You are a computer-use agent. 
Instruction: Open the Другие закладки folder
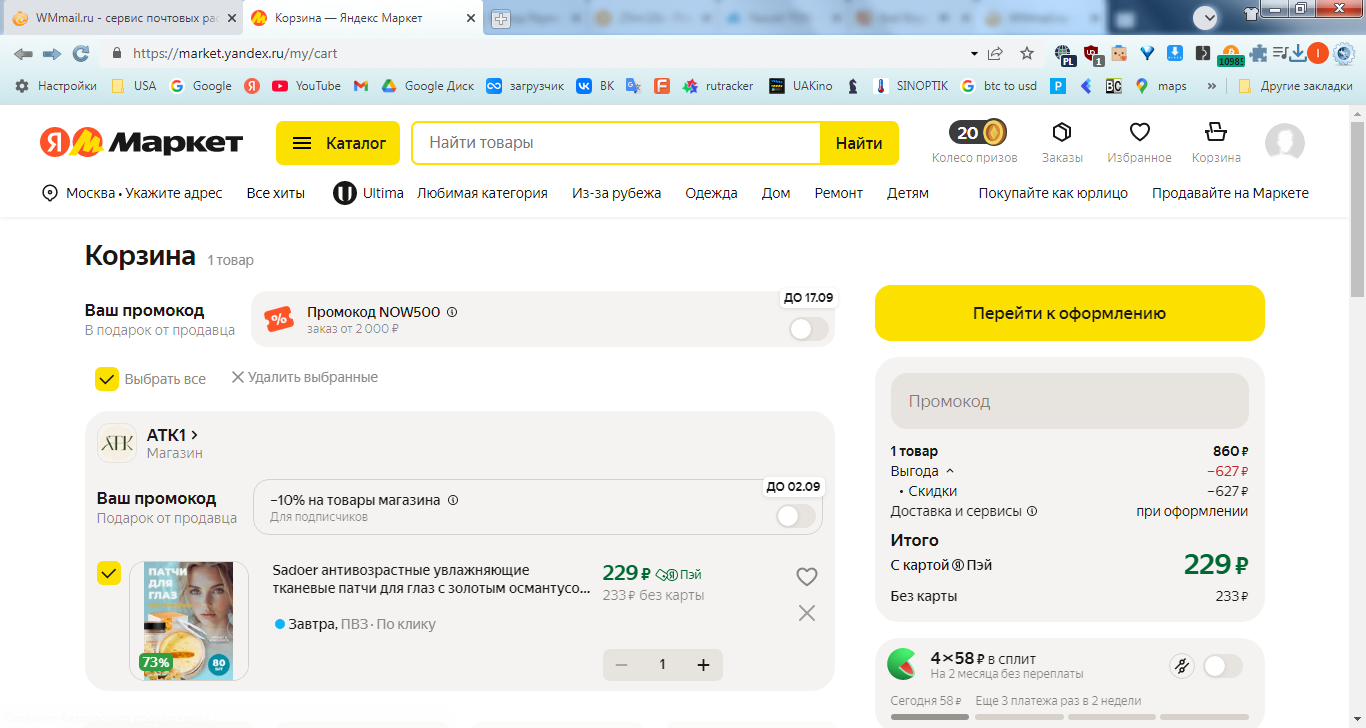(x=1295, y=86)
